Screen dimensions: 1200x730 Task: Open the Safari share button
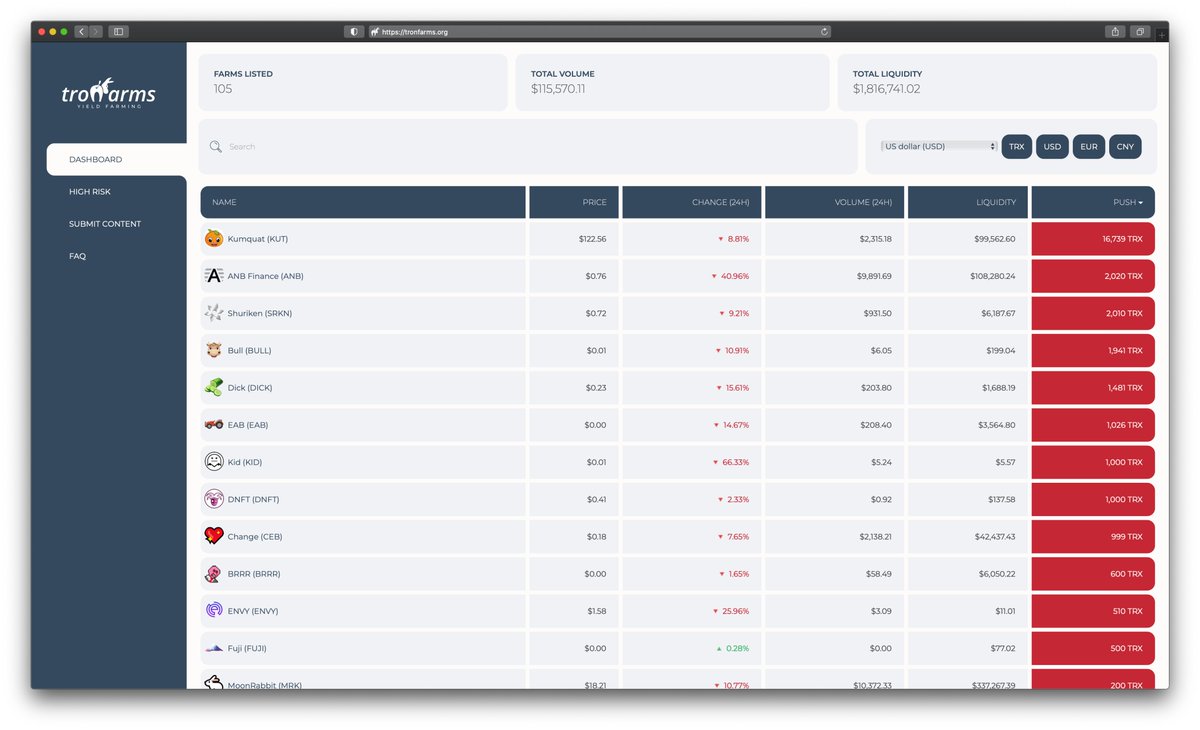[1115, 32]
